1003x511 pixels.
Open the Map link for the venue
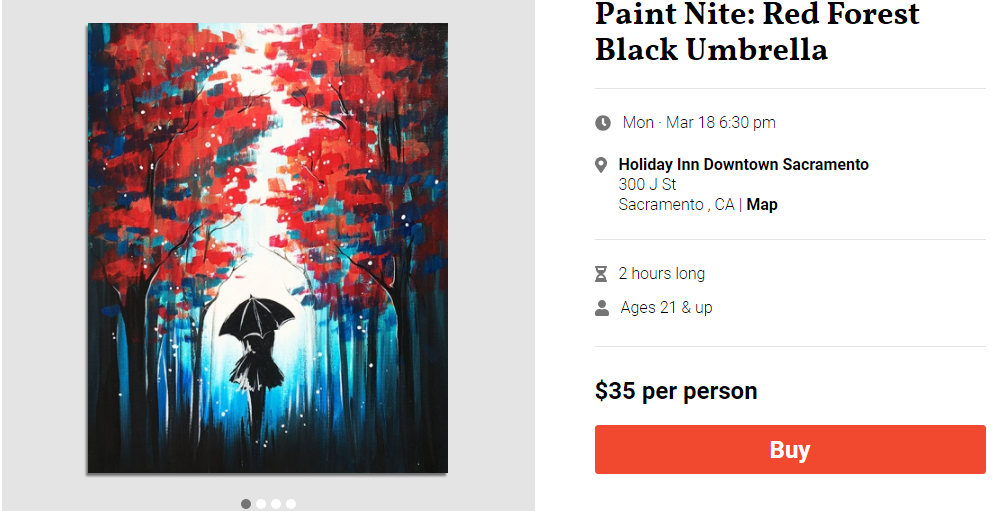coord(762,204)
